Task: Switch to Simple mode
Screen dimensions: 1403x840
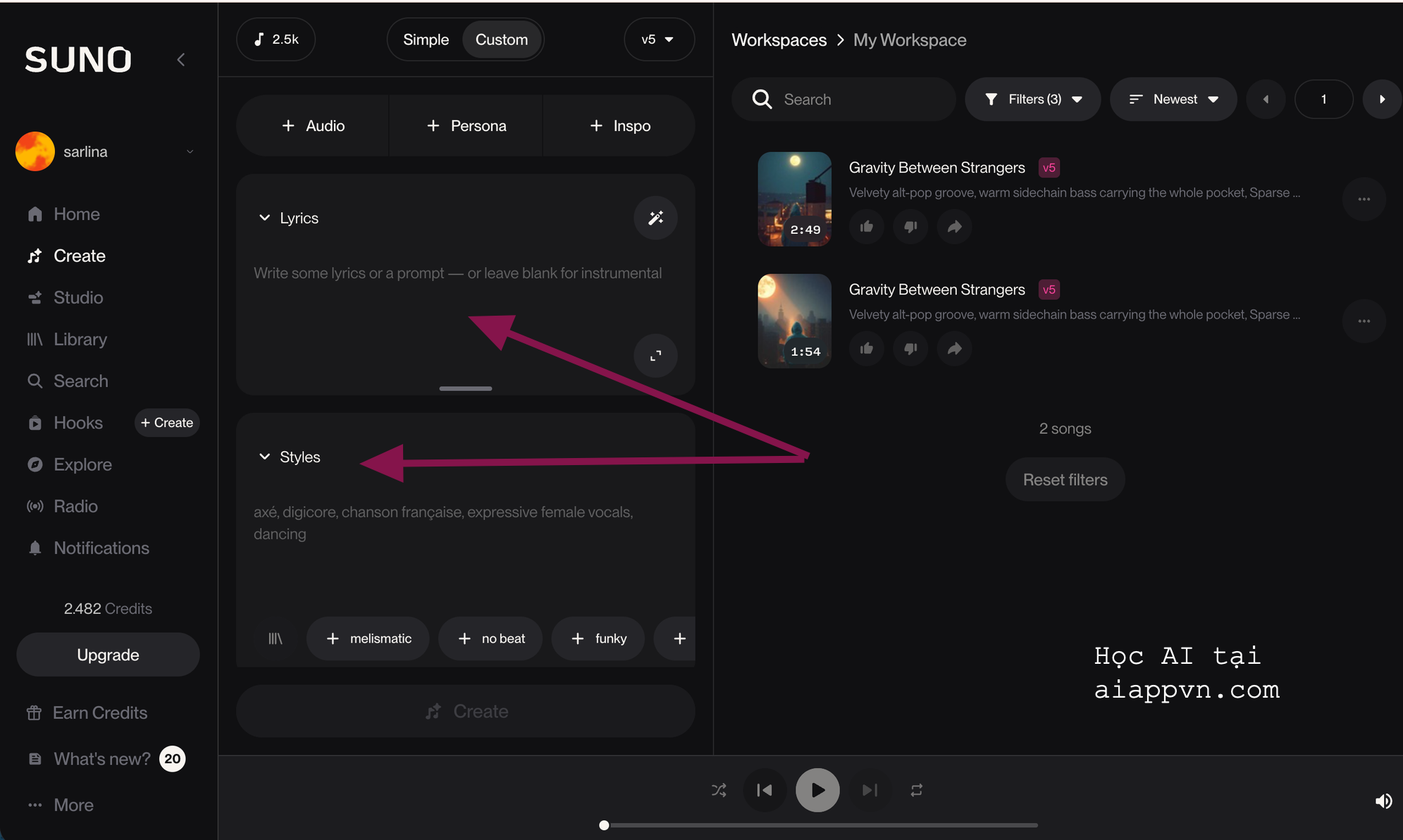Action: 426,39
